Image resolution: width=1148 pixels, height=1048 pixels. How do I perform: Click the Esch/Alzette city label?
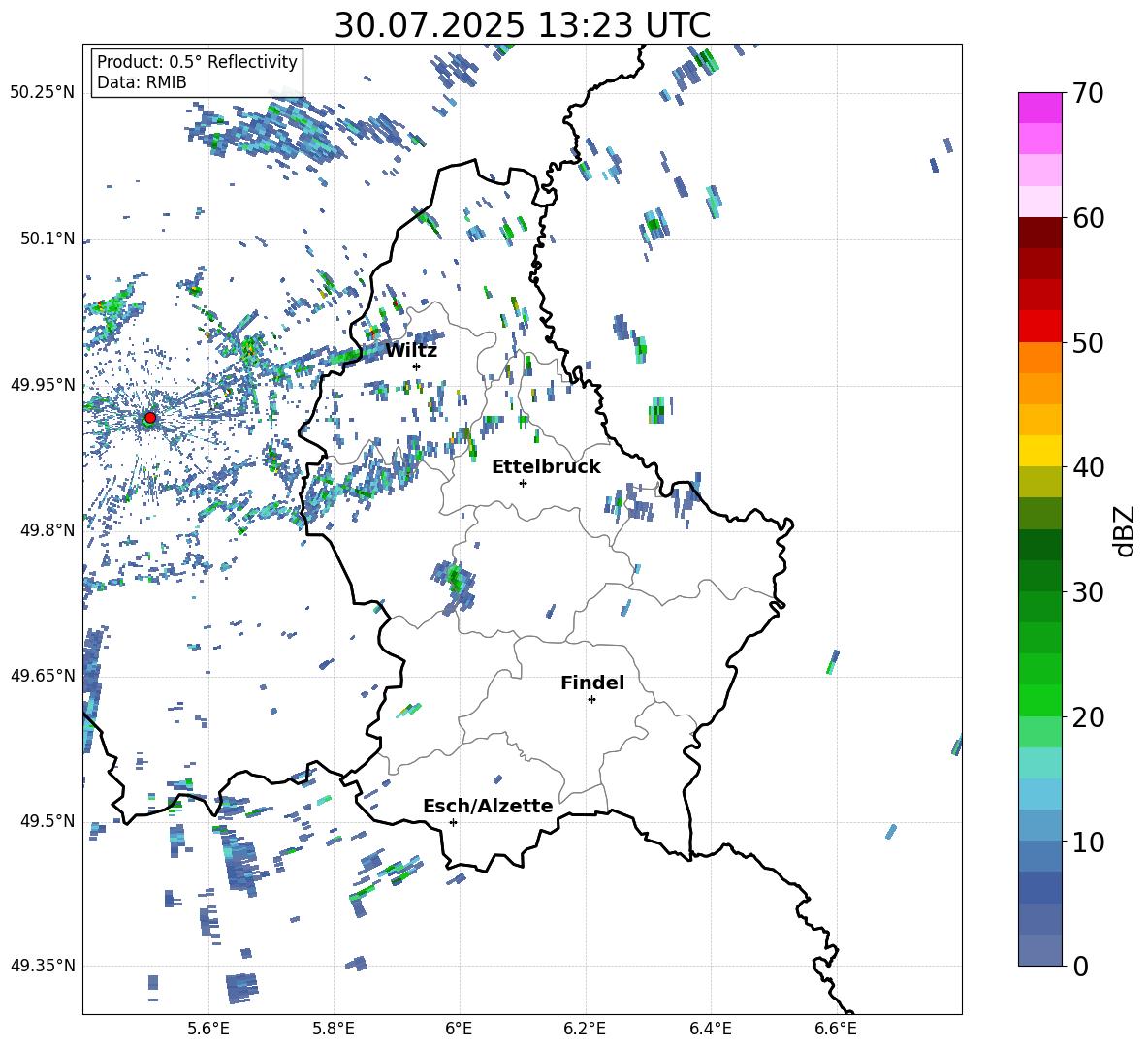tap(488, 806)
